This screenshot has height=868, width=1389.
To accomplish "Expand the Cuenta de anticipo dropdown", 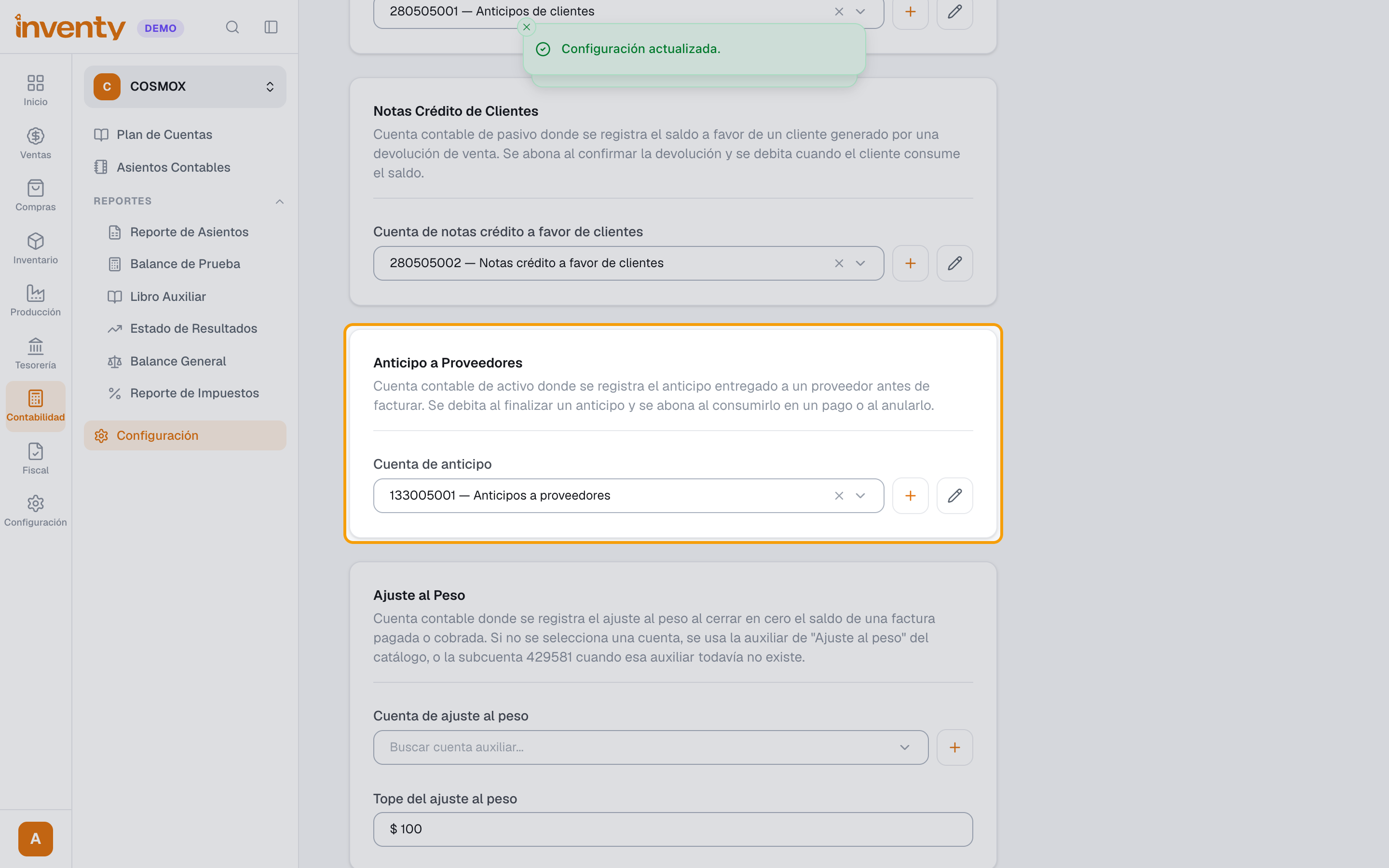I will tap(860, 495).
